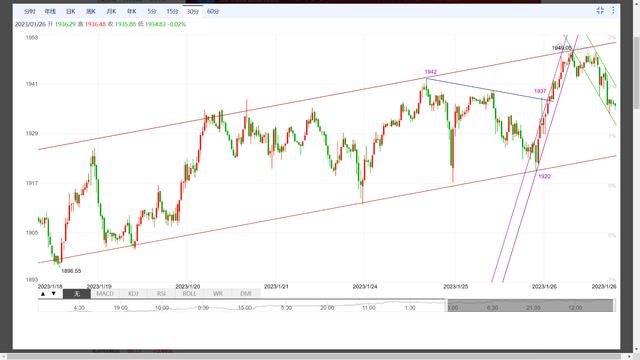Click the down triangle indicator arrow
The width and height of the screenshot is (640, 360).
point(53,293)
